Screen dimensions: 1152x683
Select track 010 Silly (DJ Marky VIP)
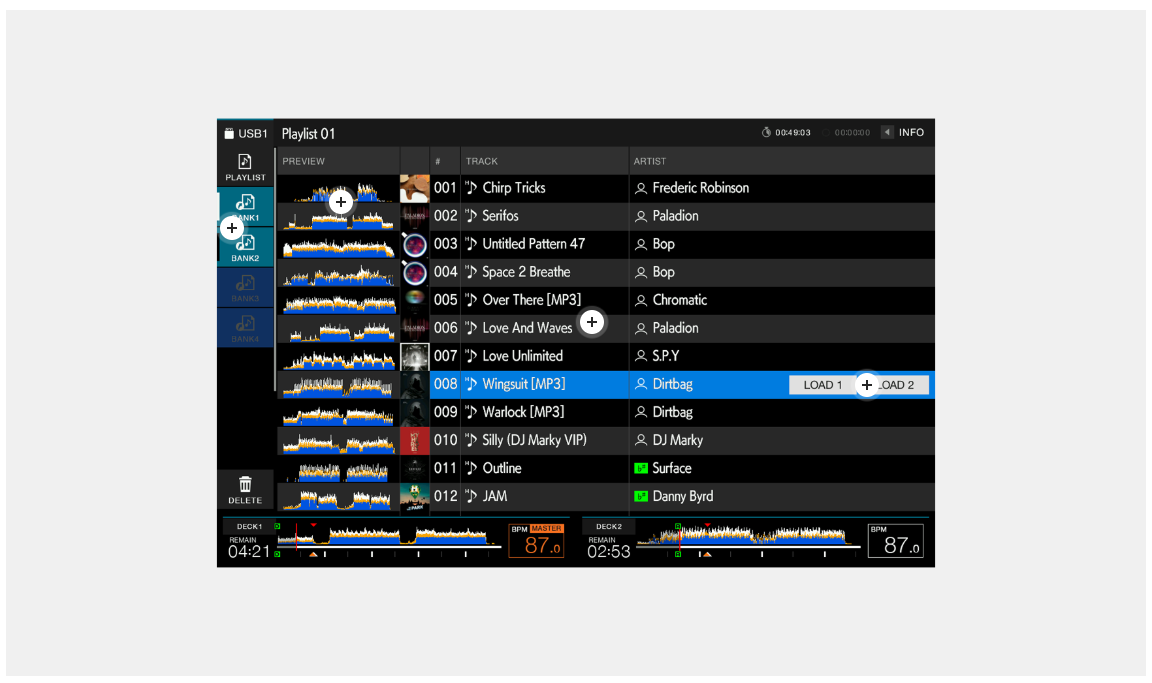click(x=534, y=440)
